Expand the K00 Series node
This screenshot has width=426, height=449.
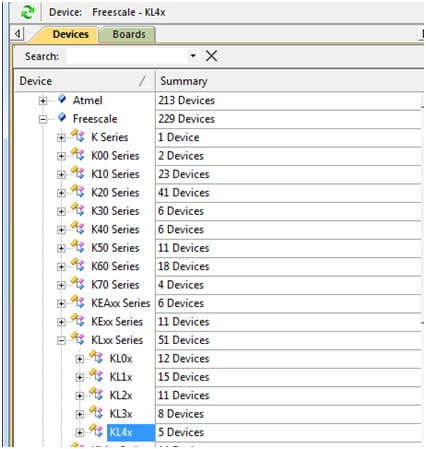[x=61, y=156]
